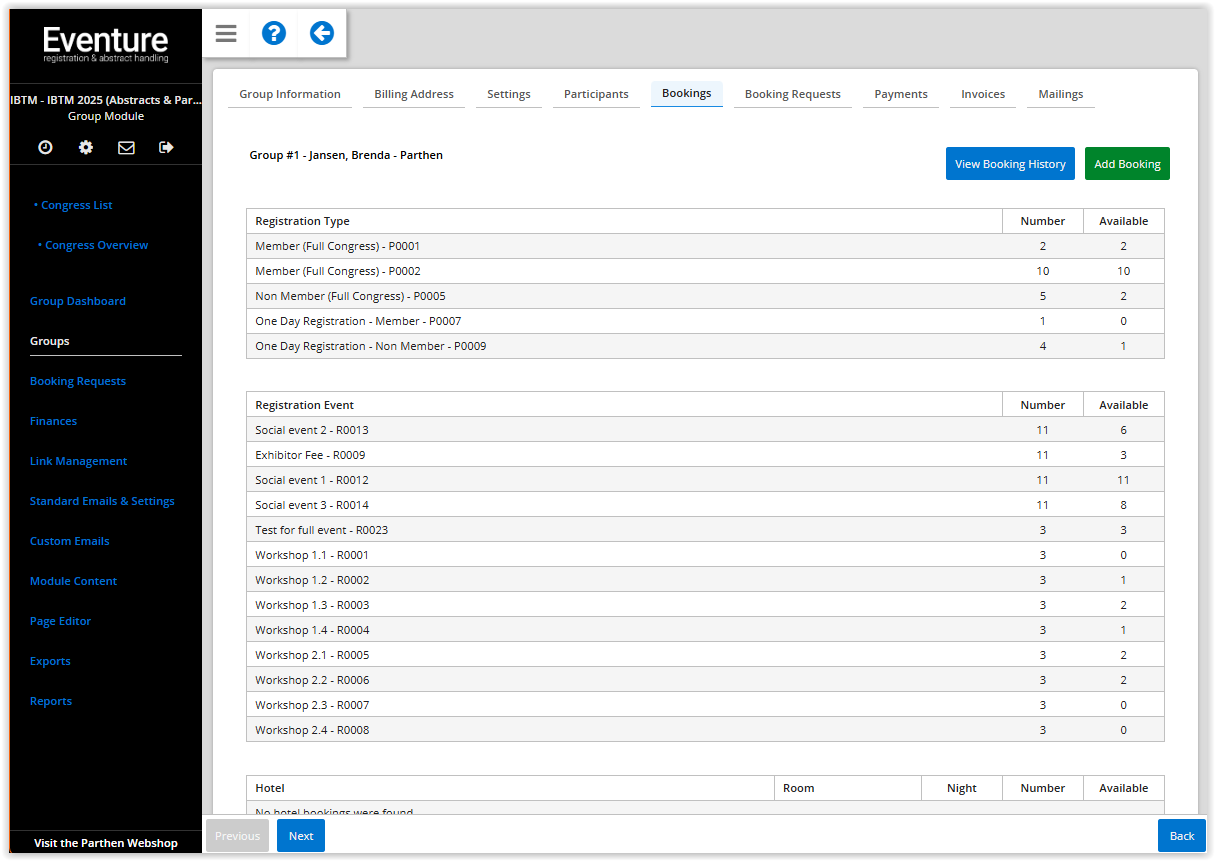Click the View Booking History button
1215x861 pixels.
point(1010,164)
